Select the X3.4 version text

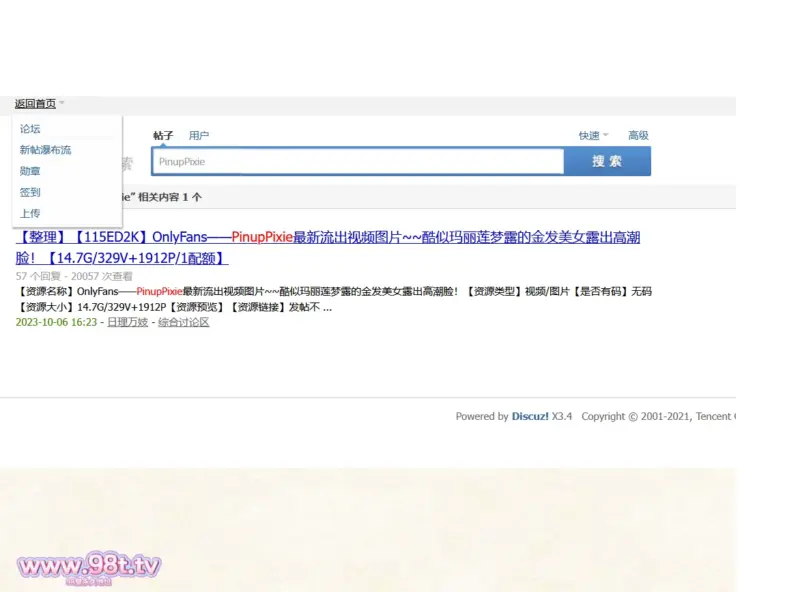coord(562,416)
